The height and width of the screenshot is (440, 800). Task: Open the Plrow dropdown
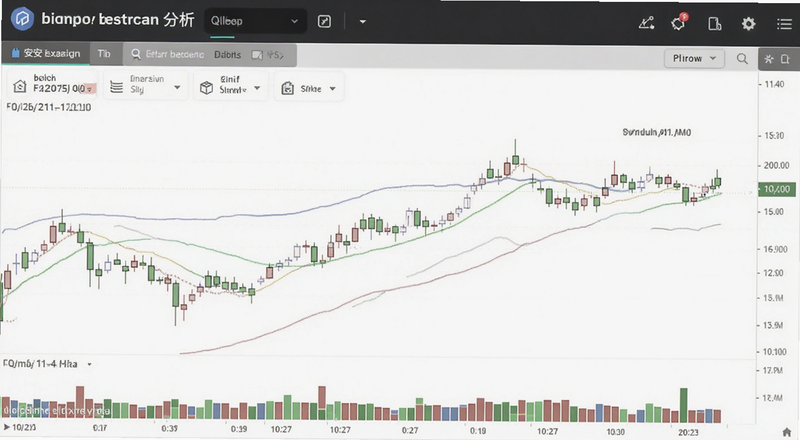[x=694, y=58]
